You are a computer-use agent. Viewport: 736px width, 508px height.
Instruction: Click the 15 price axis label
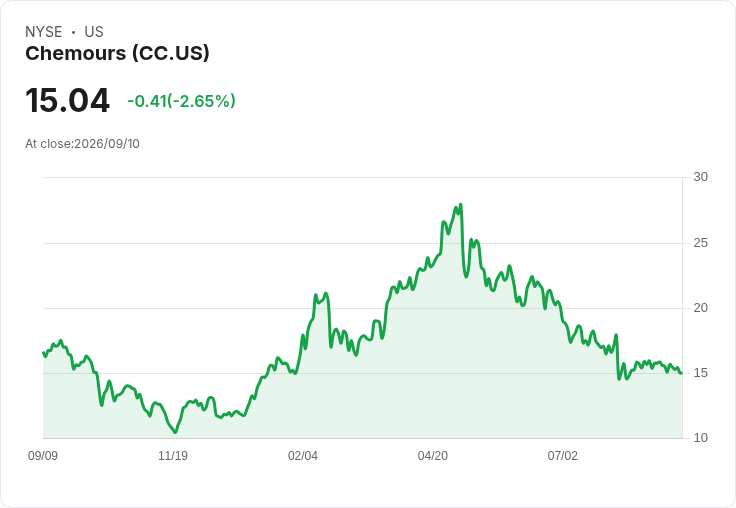pyautogui.click(x=700, y=373)
